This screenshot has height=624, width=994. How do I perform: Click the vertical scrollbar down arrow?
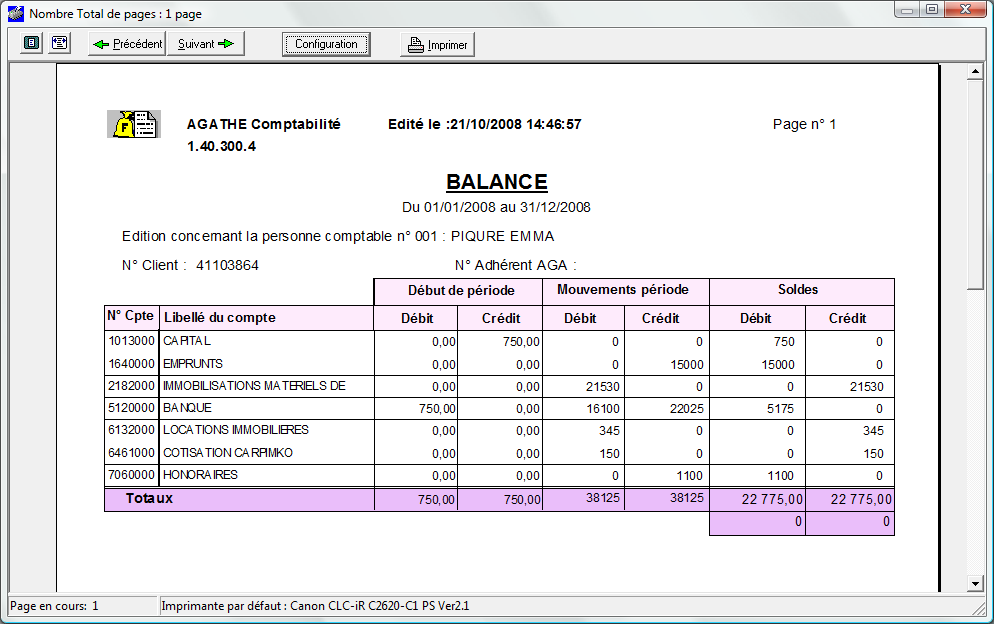coord(975,583)
